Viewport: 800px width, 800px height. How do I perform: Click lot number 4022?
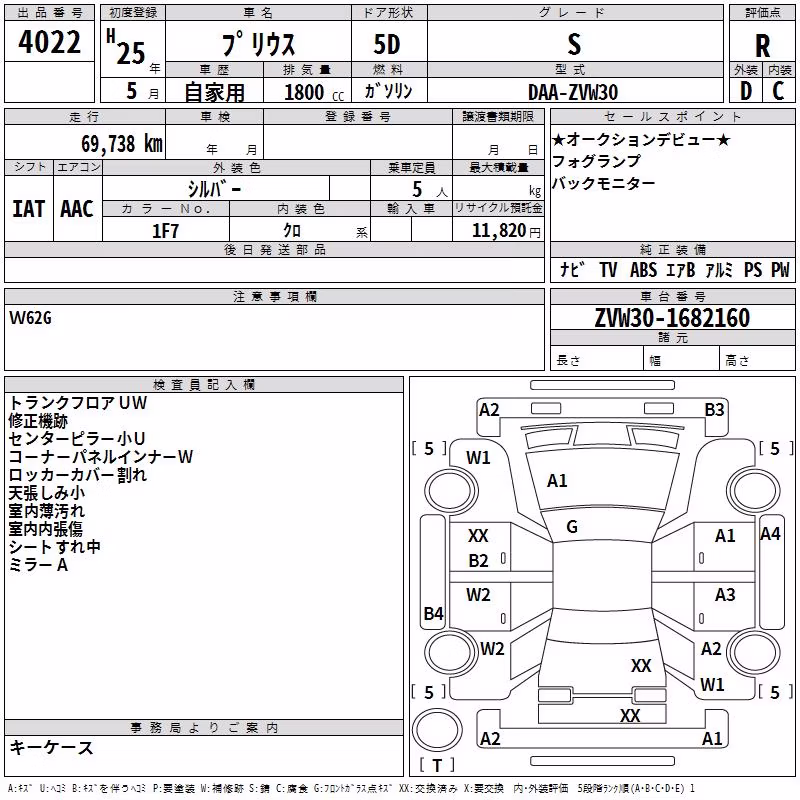point(49,42)
